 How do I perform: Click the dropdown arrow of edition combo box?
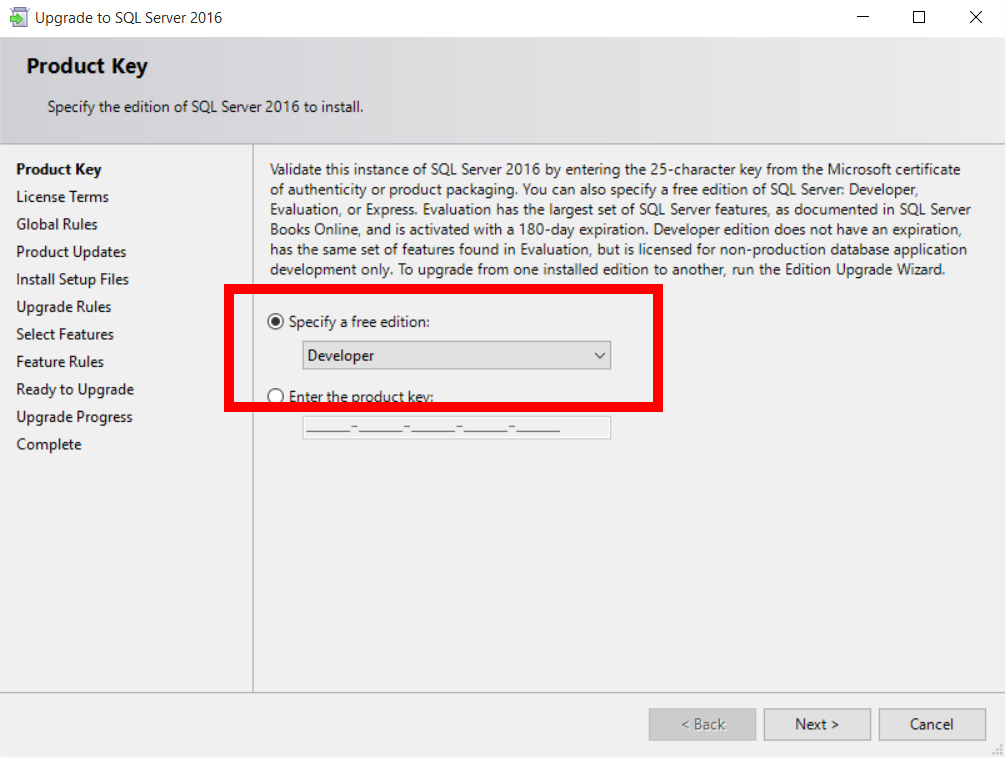point(599,355)
